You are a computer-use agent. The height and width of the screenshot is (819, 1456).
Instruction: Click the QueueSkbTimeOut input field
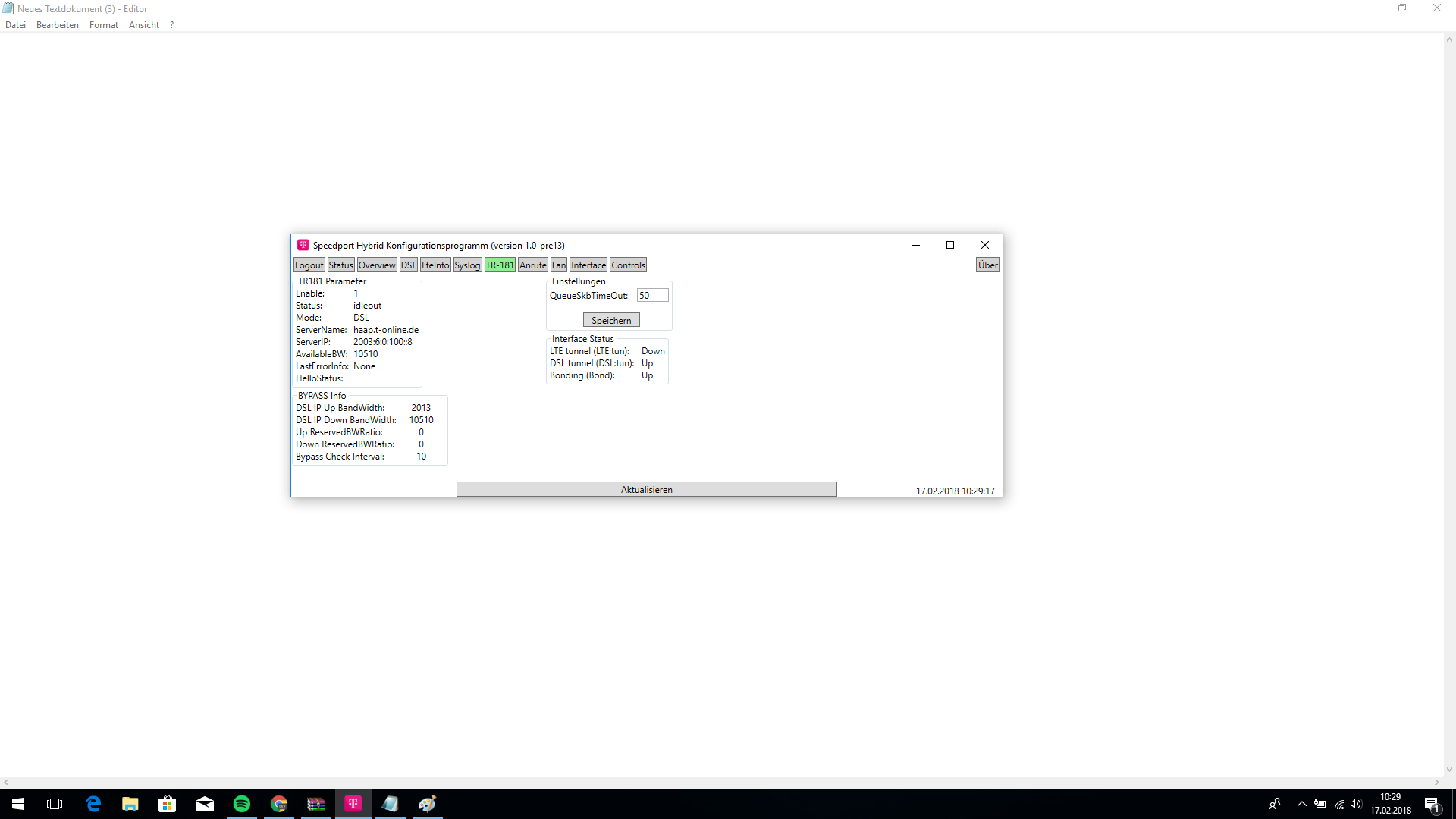(652, 296)
